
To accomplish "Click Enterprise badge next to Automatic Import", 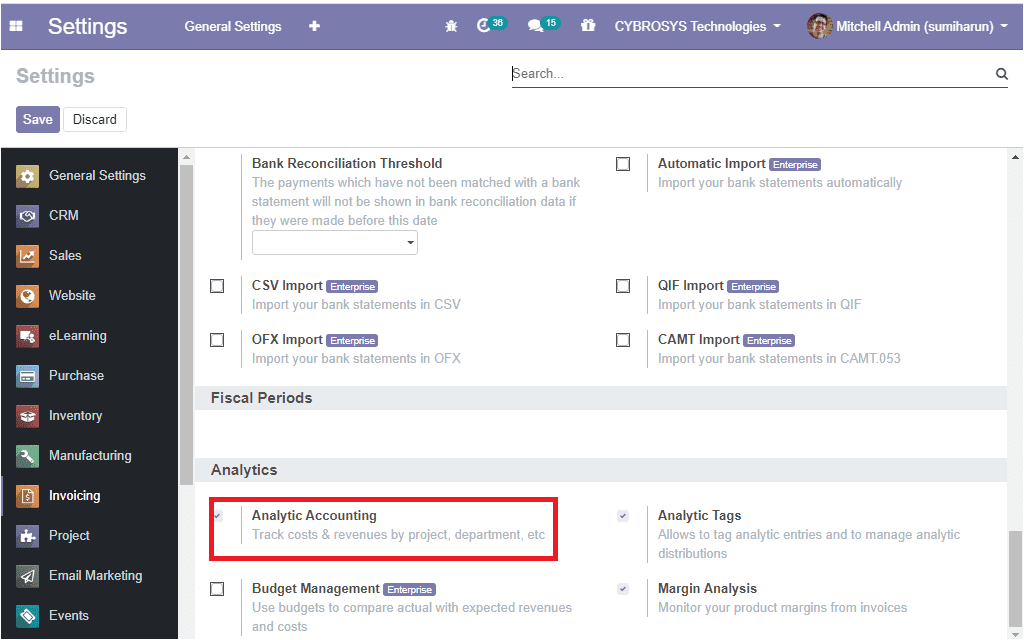I will click(x=795, y=165).
